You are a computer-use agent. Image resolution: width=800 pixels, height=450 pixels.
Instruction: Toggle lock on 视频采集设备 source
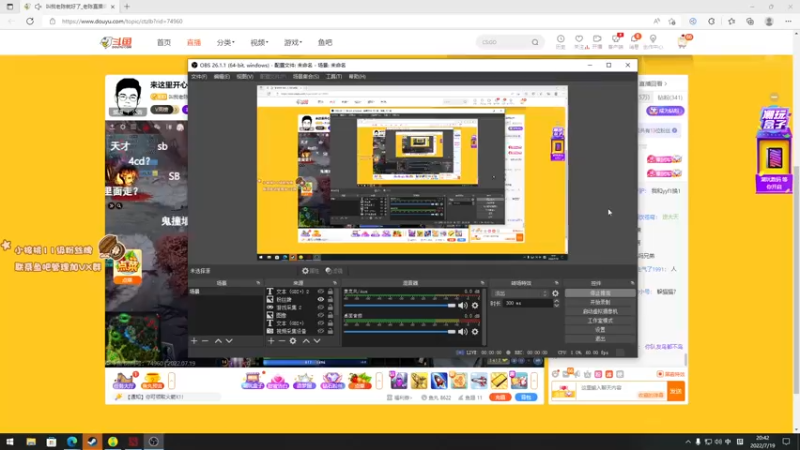coord(330,331)
